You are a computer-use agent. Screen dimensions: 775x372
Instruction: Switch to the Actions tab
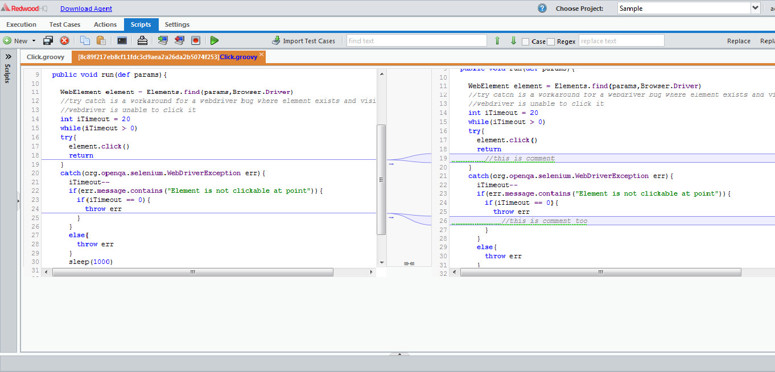point(105,24)
